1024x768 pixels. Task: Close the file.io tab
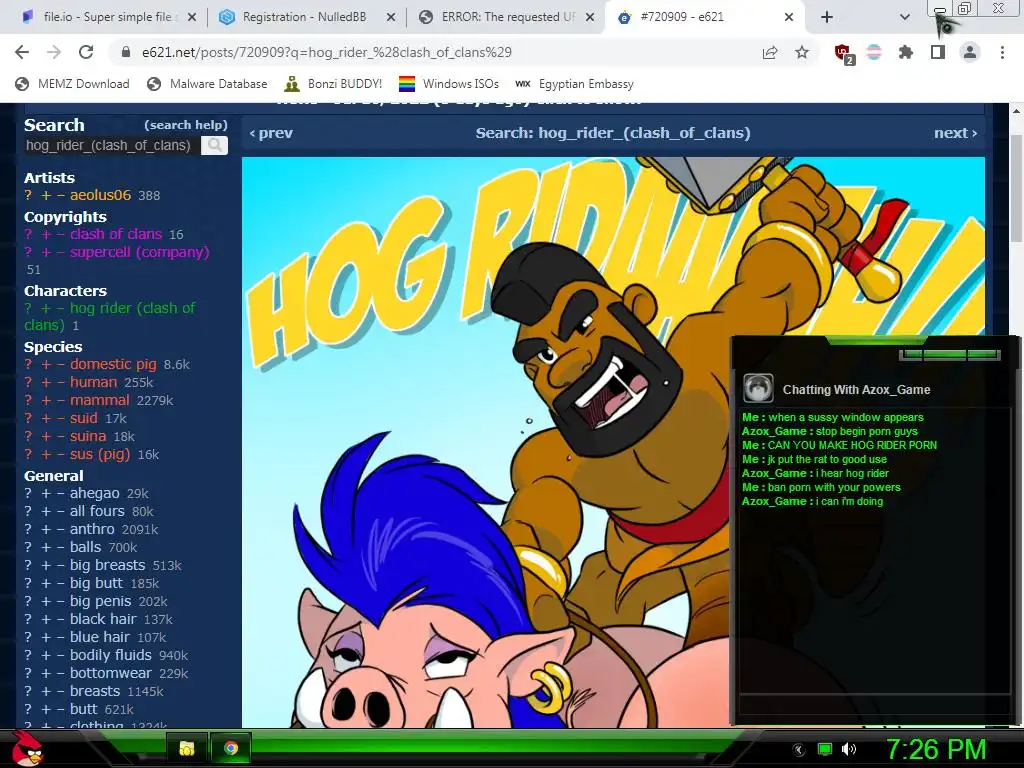192,17
